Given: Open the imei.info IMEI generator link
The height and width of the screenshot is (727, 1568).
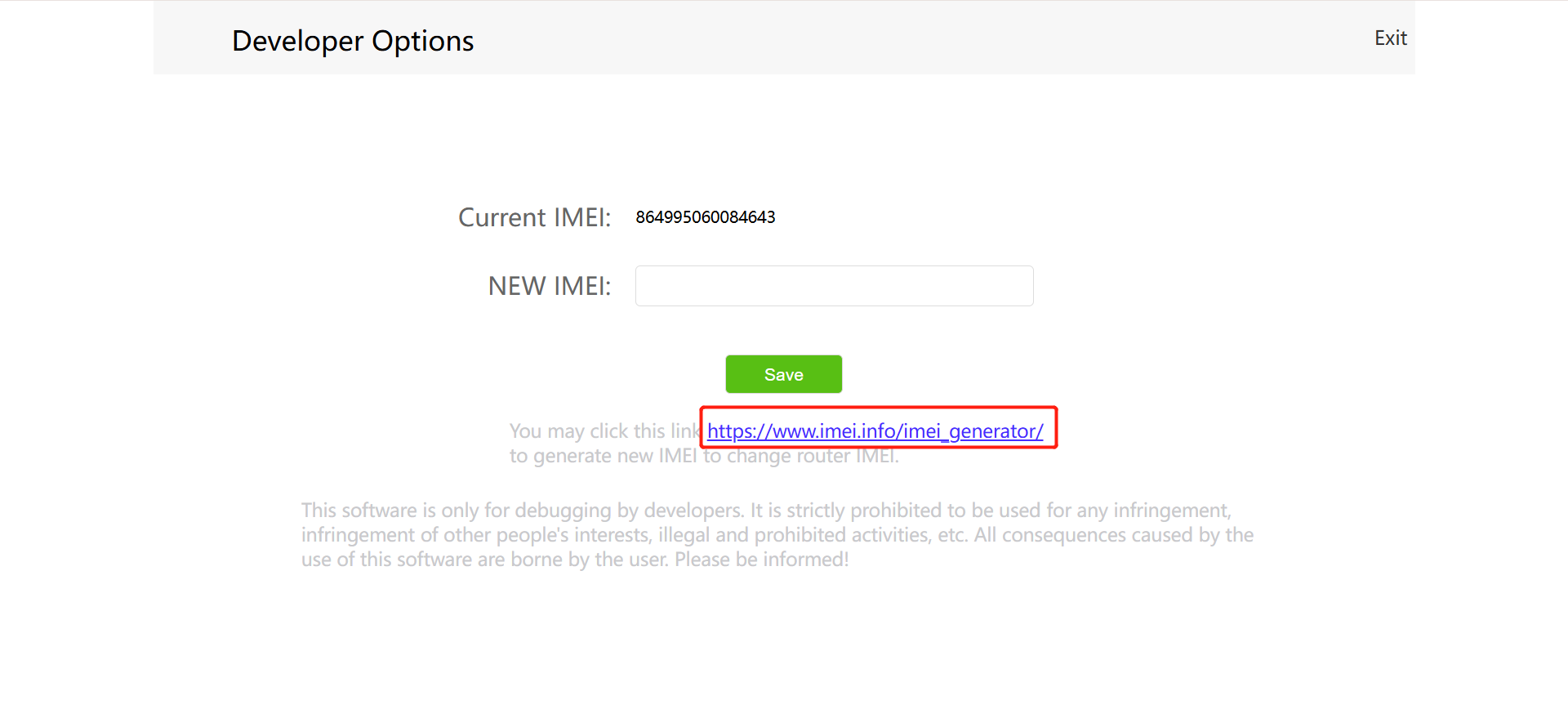Looking at the screenshot, I should 875,431.
